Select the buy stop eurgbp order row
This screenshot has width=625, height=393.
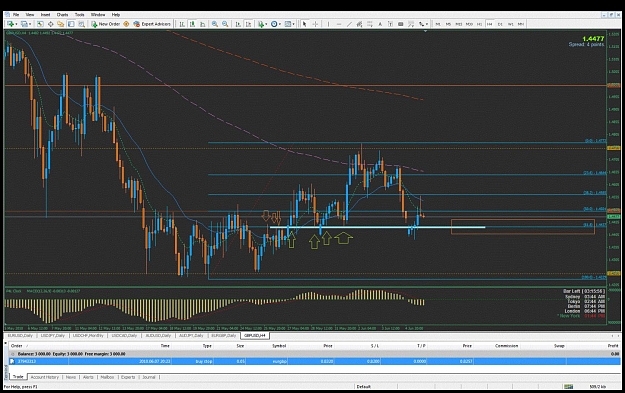tap(314, 361)
